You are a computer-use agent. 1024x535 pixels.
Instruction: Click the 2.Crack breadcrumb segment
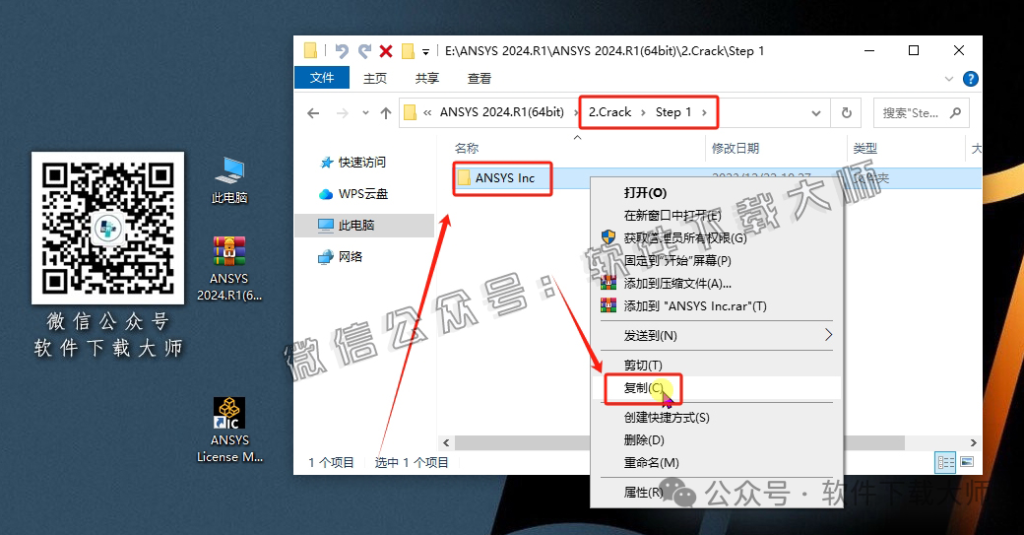[610, 112]
